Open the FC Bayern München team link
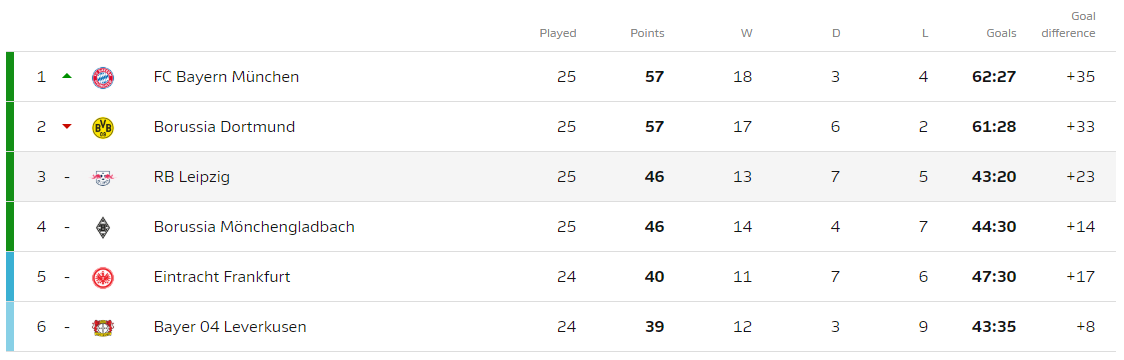Screen dimensions: 1124x360 tap(227, 77)
